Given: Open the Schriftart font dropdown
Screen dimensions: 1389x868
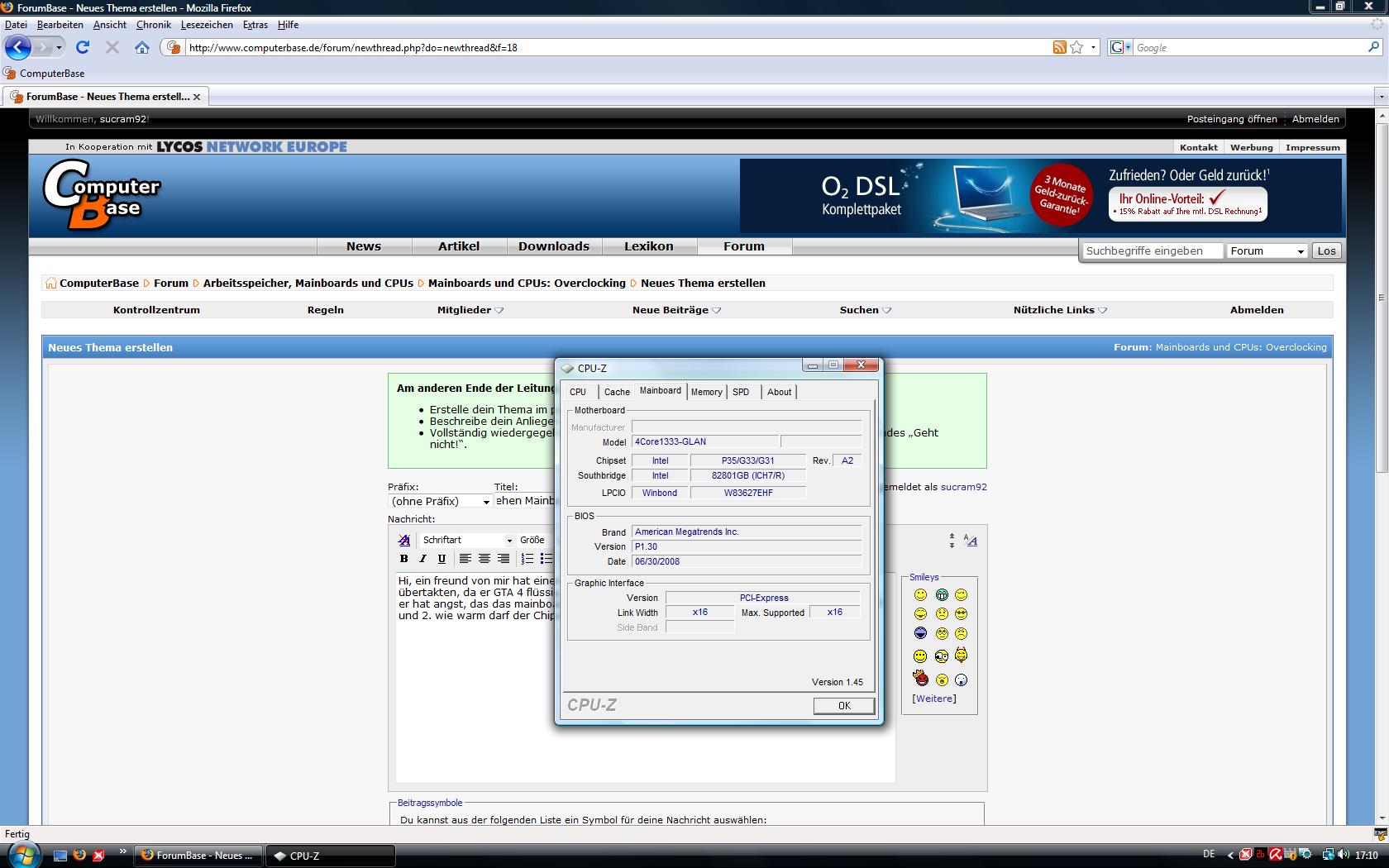Looking at the screenshot, I should [467, 540].
